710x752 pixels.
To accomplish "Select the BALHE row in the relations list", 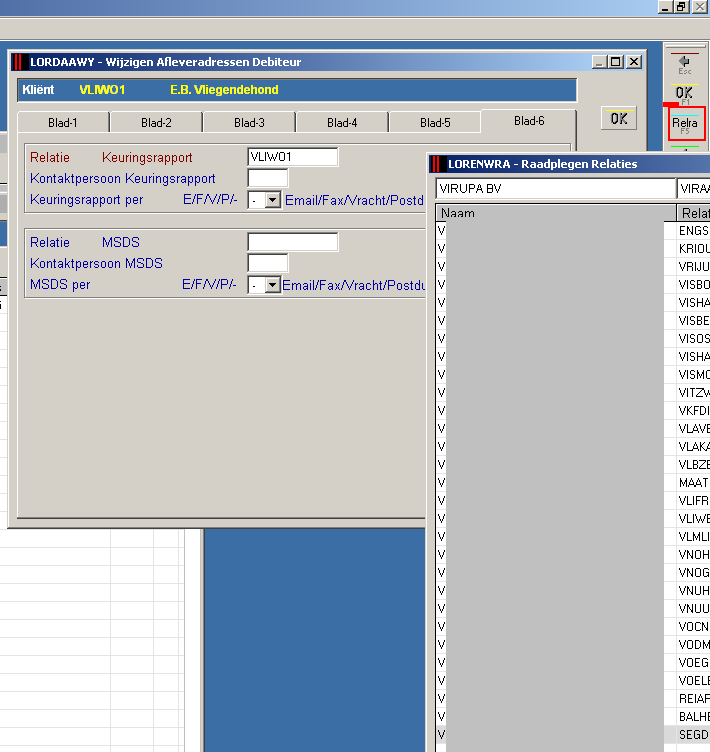I will click(x=573, y=716).
